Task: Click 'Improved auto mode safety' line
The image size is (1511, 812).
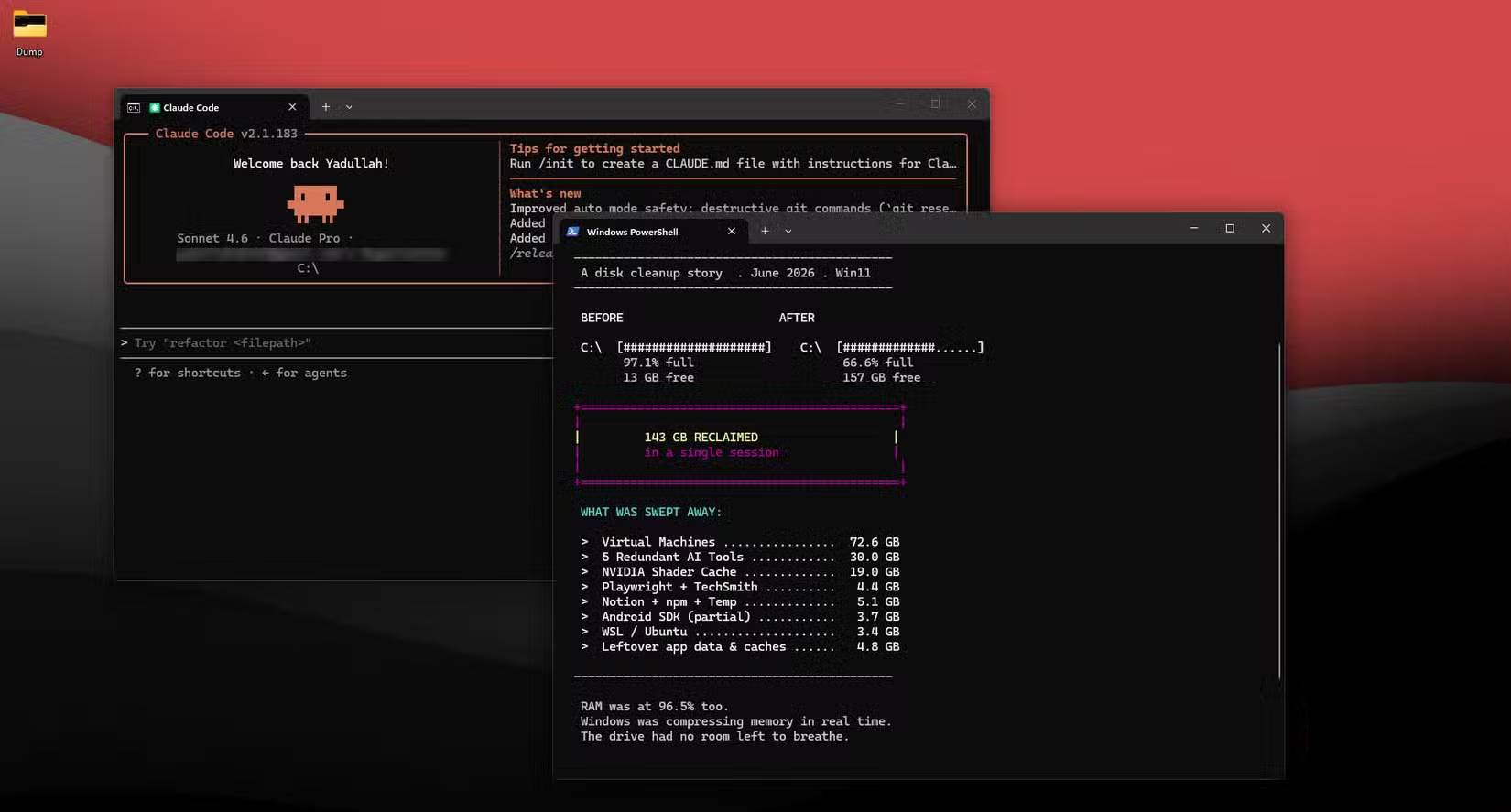Action: 733,209
